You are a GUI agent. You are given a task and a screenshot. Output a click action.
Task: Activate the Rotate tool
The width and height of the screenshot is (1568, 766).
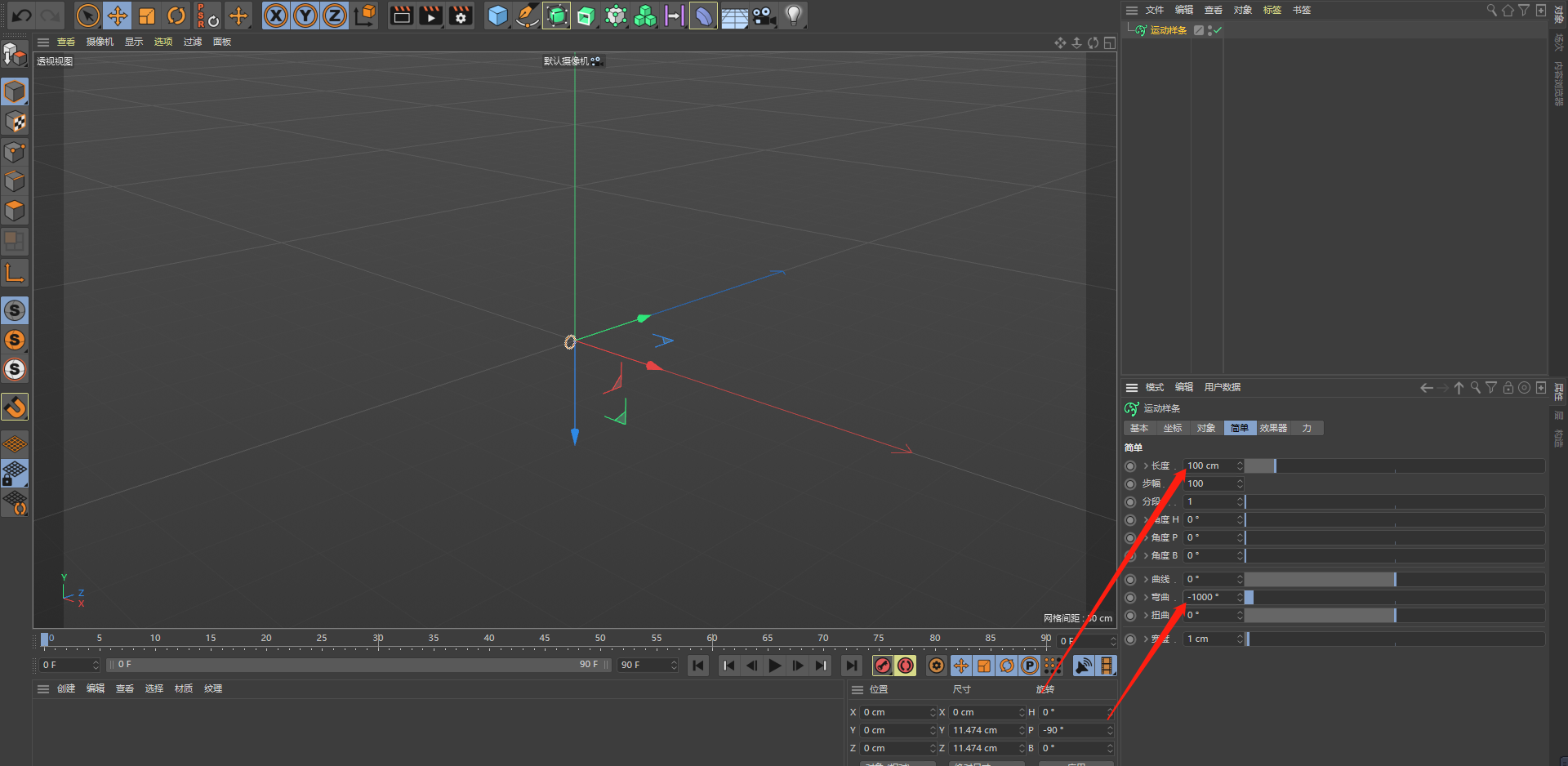176,16
